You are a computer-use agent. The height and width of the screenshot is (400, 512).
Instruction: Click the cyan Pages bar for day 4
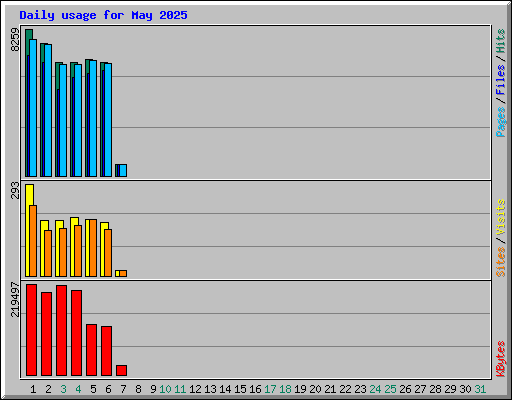click(78, 120)
